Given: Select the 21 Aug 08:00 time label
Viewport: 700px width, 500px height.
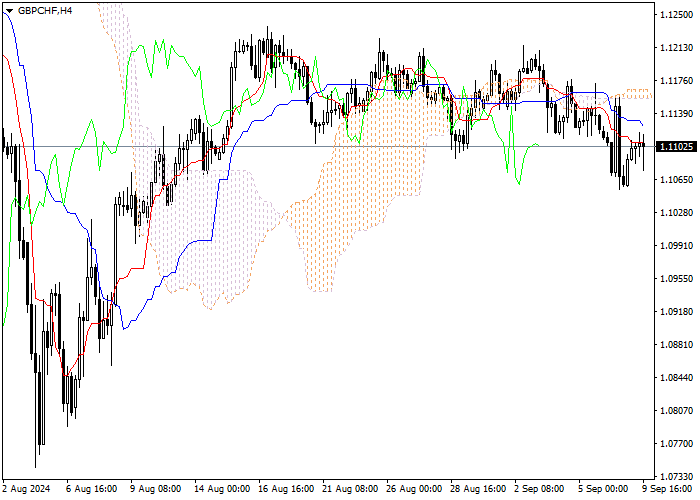Looking at the screenshot, I should pyautogui.click(x=350, y=489).
